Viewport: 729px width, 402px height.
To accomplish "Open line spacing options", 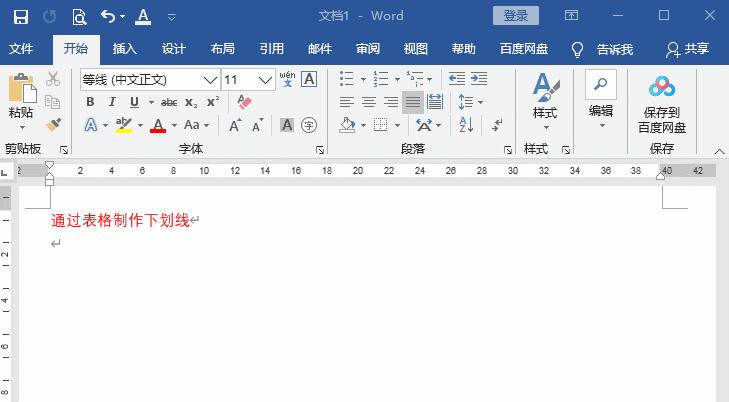I will pos(465,102).
